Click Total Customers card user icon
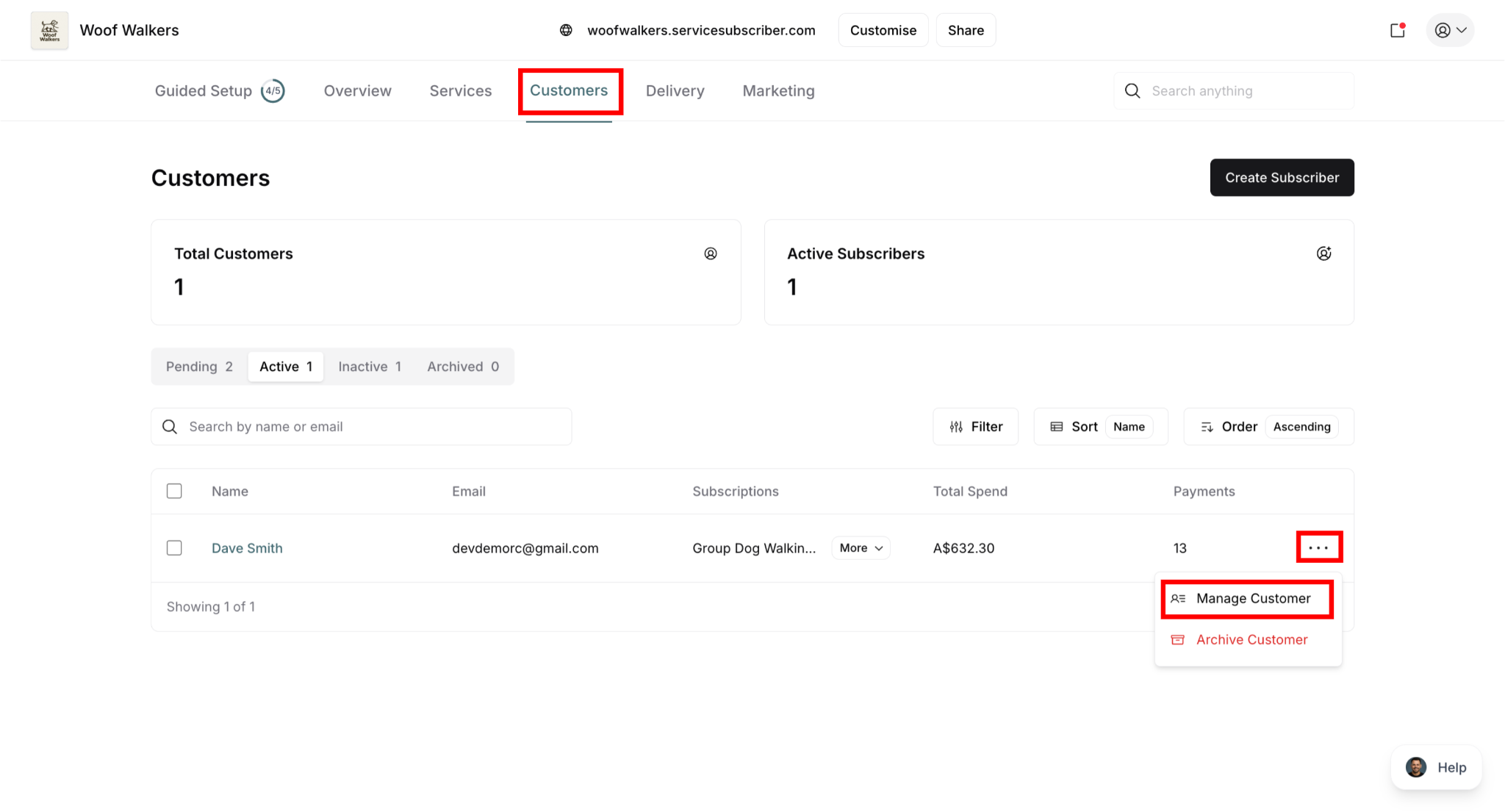Viewport: 1505px width, 812px height. [710, 254]
